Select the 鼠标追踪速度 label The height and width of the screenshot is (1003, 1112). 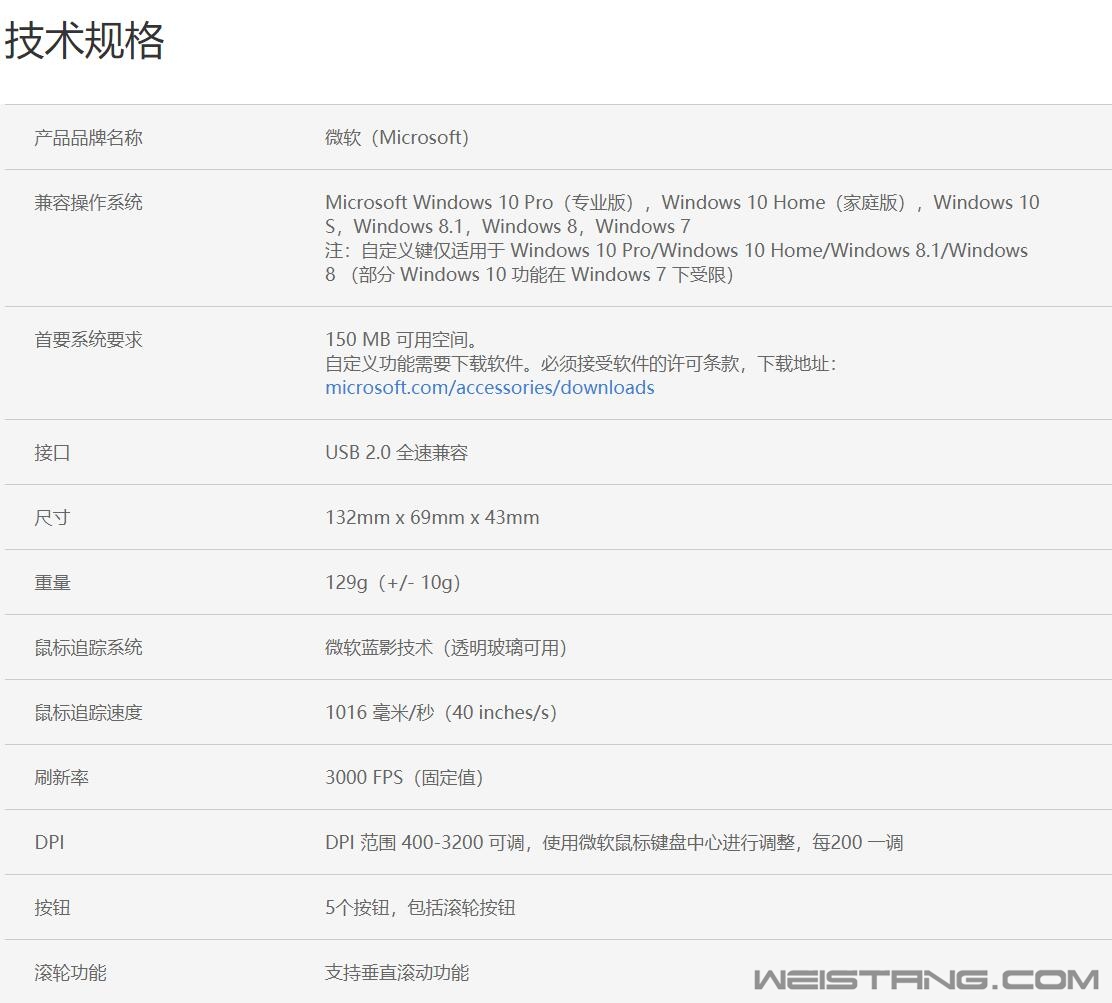(x=89, y=713)
